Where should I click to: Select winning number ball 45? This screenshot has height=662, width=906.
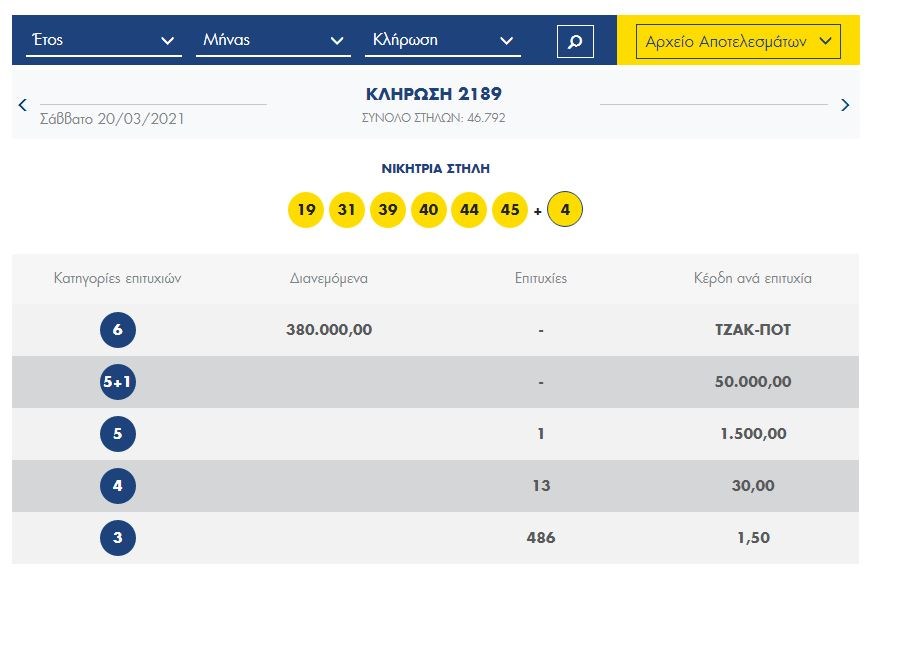coord(510,211)
